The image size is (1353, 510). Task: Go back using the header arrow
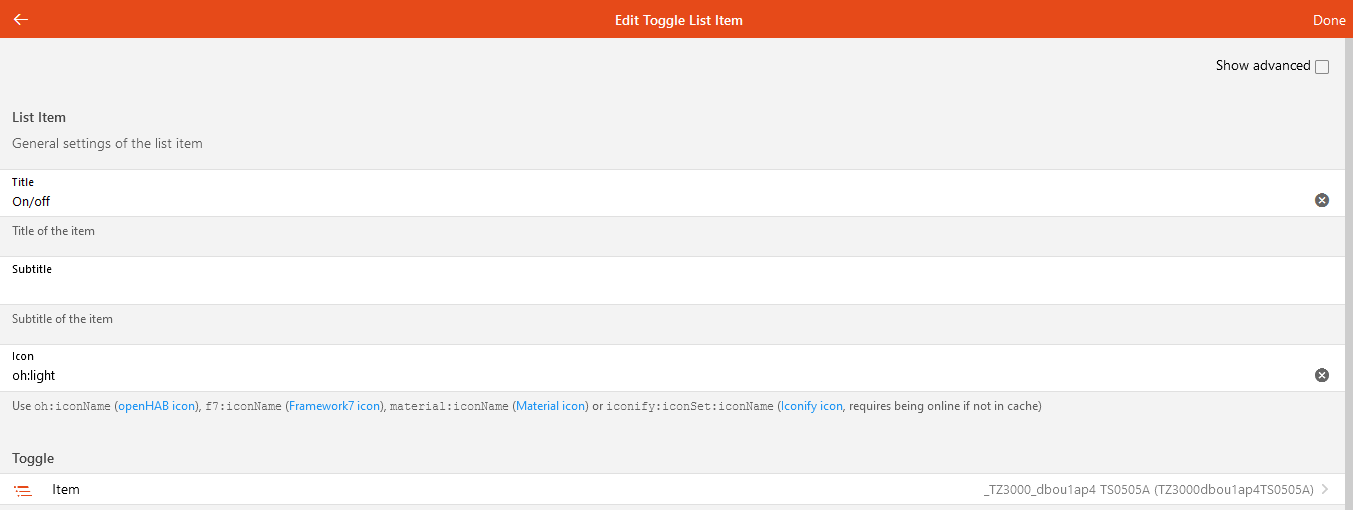pyautogui.click(x=20, y=20)
